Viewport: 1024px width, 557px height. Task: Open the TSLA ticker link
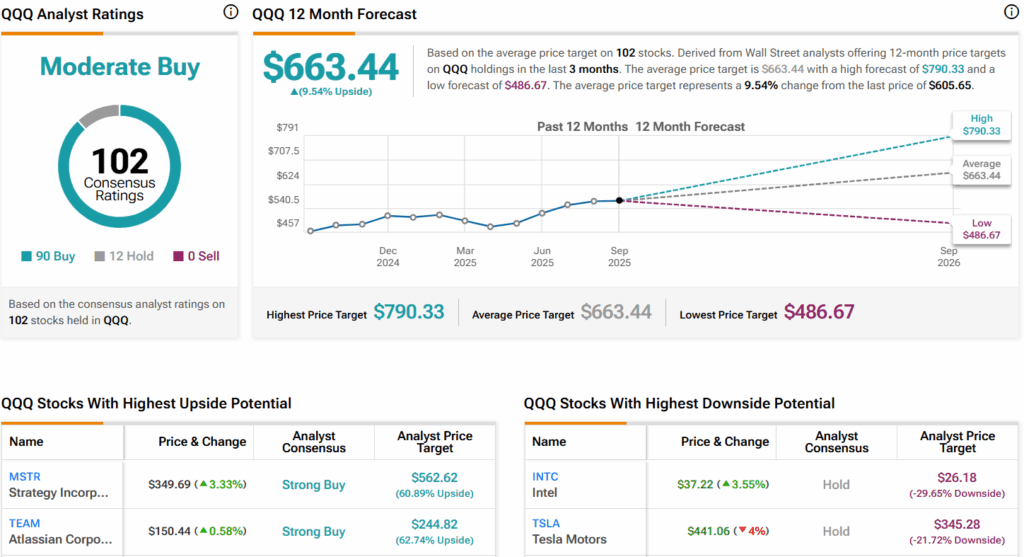(546, 523)
